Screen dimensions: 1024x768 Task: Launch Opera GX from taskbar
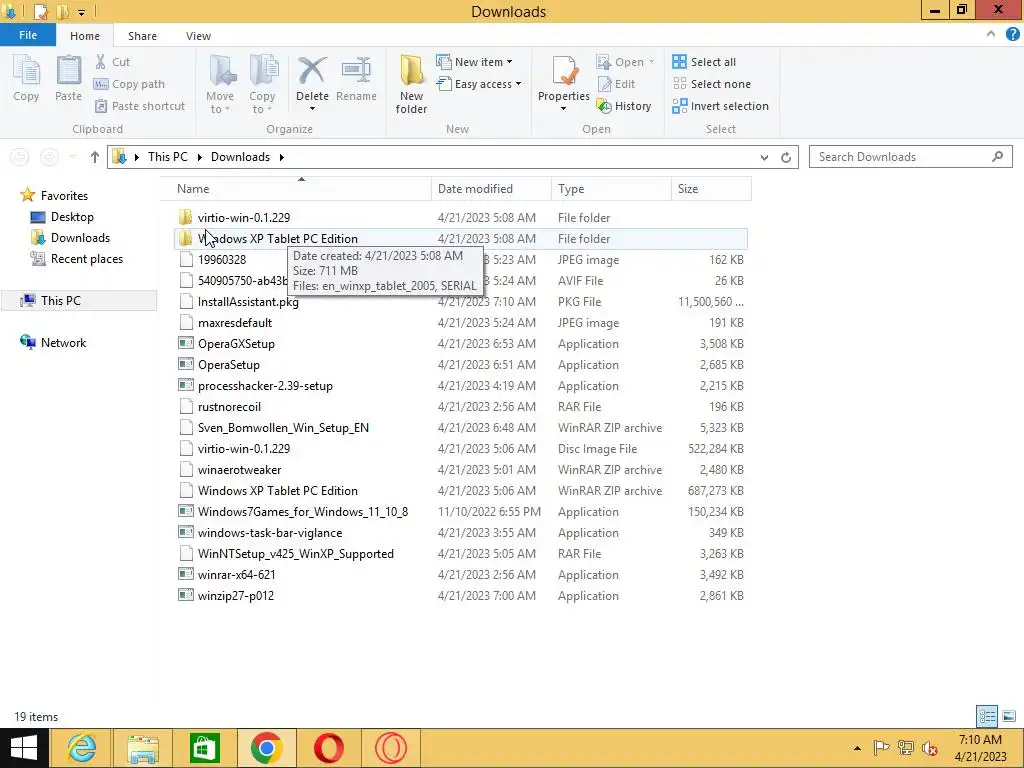391,748
